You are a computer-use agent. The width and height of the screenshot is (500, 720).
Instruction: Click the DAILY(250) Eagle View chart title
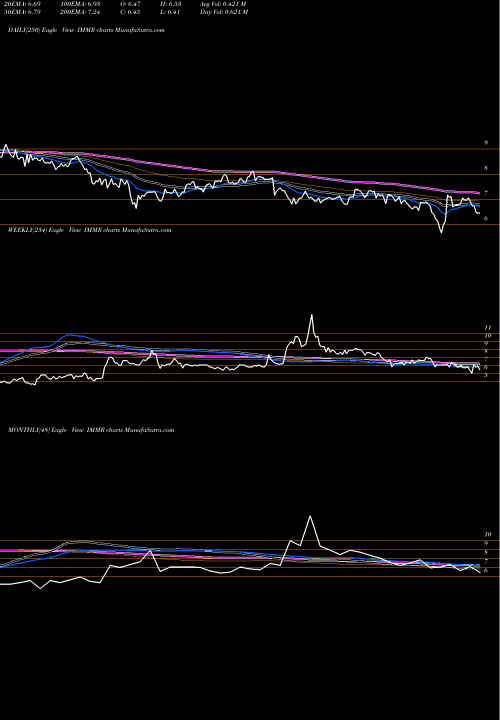point(86,30)
